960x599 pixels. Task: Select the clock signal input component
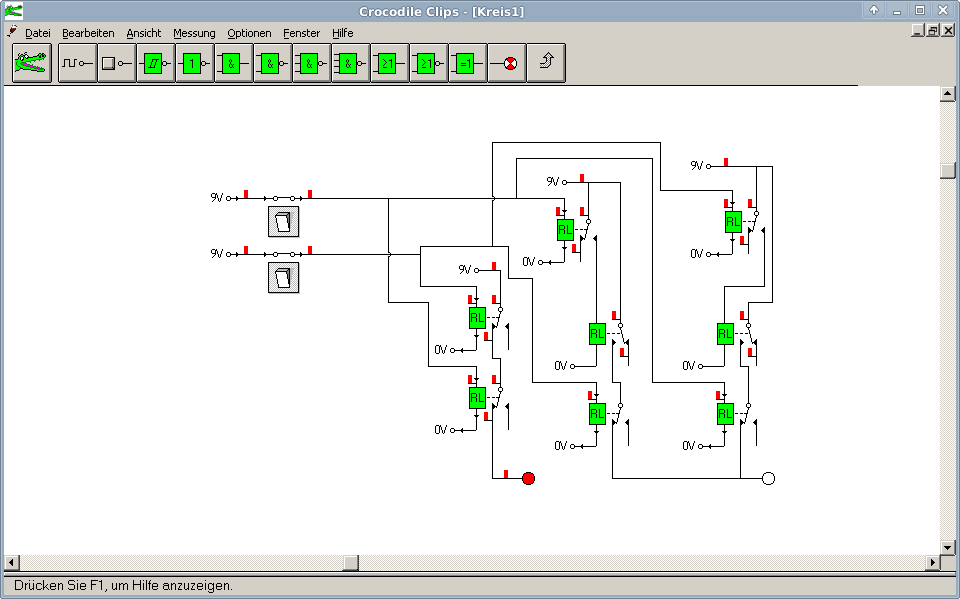(77, 63)
